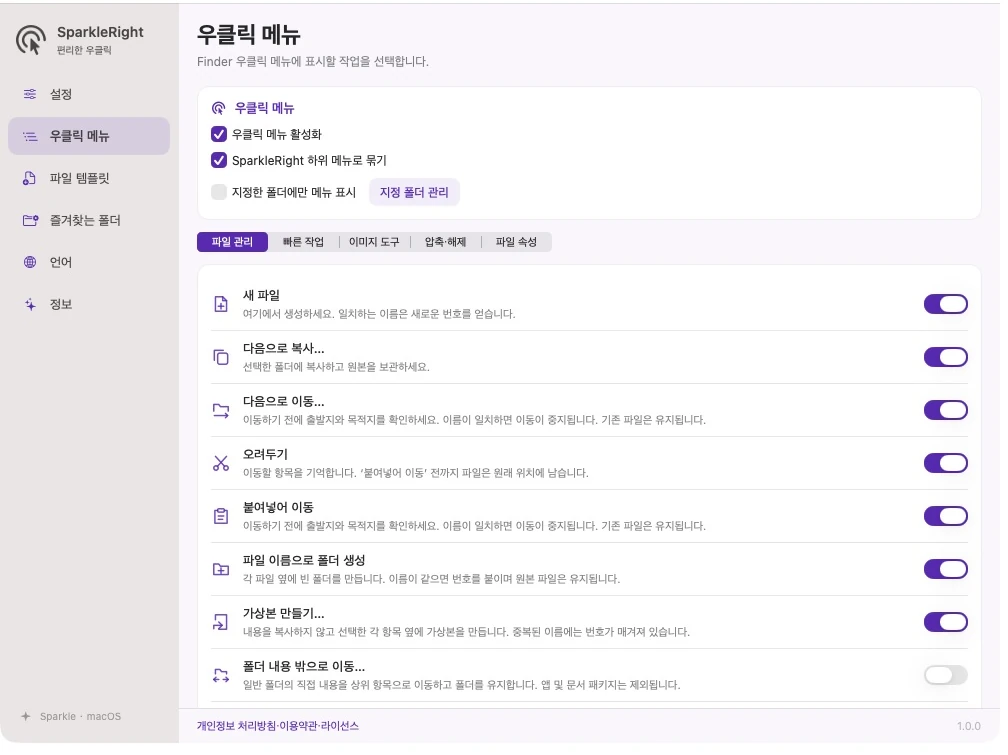The height and width of the screenshot is (755, 1008).
Task: Click the SparkleRight app logo icon
Action: 31,40
